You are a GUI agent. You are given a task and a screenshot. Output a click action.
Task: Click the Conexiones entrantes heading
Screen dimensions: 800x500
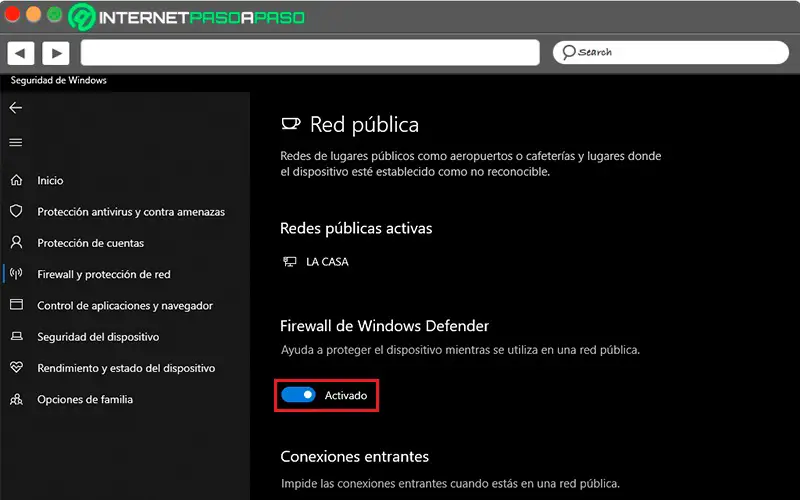point(355,456)
